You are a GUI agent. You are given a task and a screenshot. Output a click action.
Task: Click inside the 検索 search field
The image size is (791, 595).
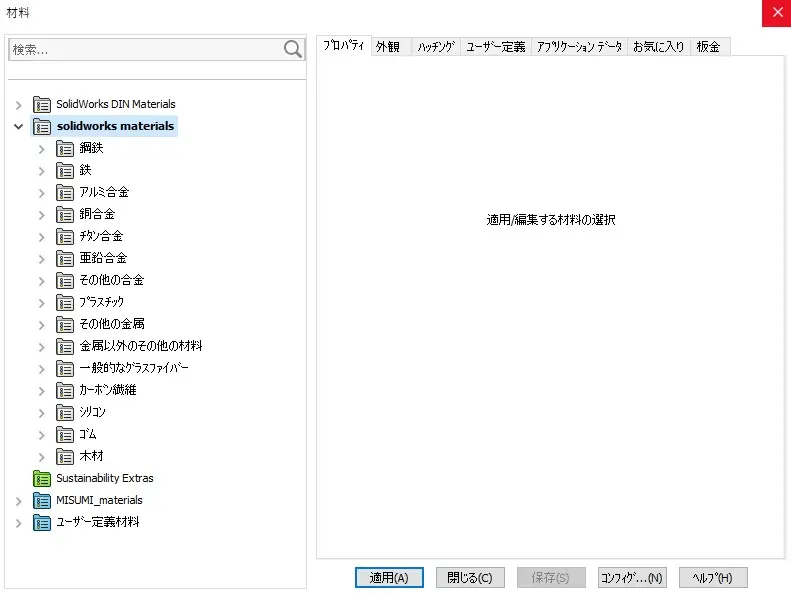click(145, 49)
